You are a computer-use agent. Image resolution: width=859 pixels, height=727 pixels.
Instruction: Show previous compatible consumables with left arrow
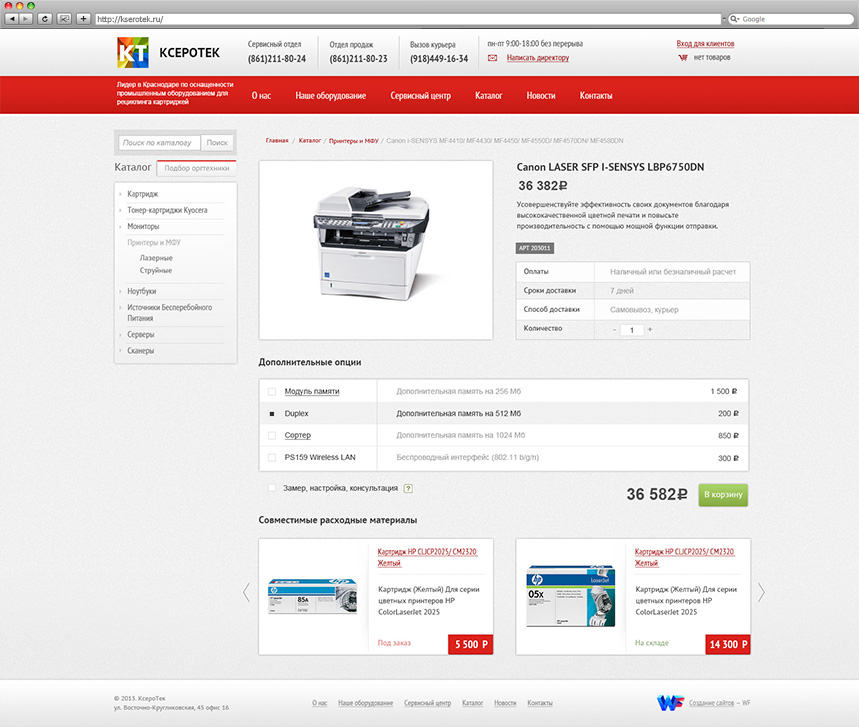click(247, 592)
